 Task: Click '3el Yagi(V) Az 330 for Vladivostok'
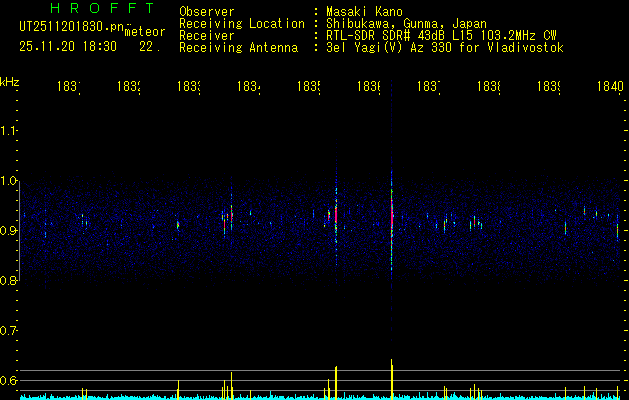445,48
